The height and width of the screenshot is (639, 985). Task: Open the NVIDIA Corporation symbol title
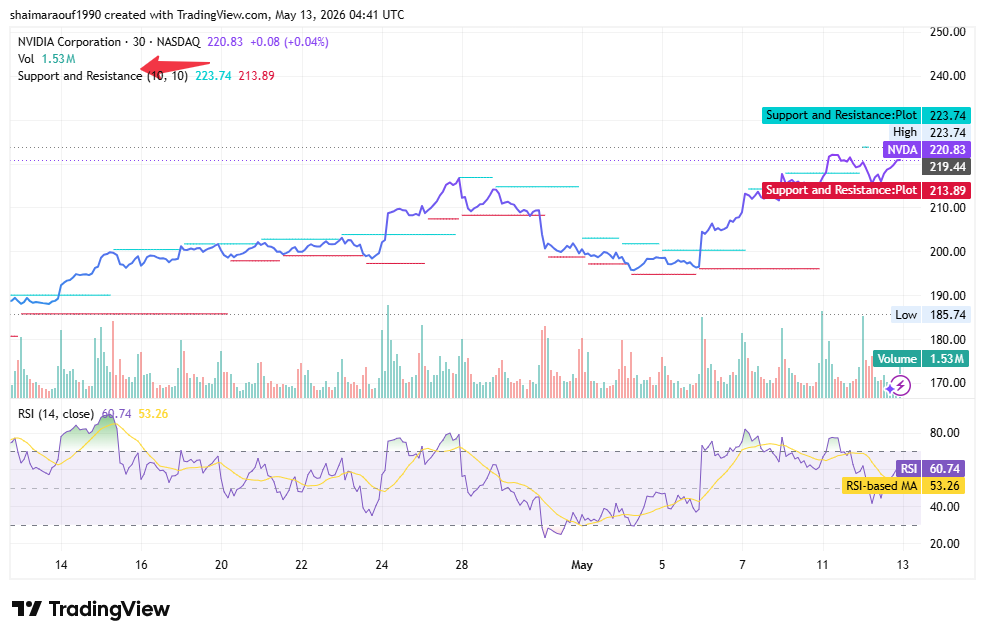point(69,42)
